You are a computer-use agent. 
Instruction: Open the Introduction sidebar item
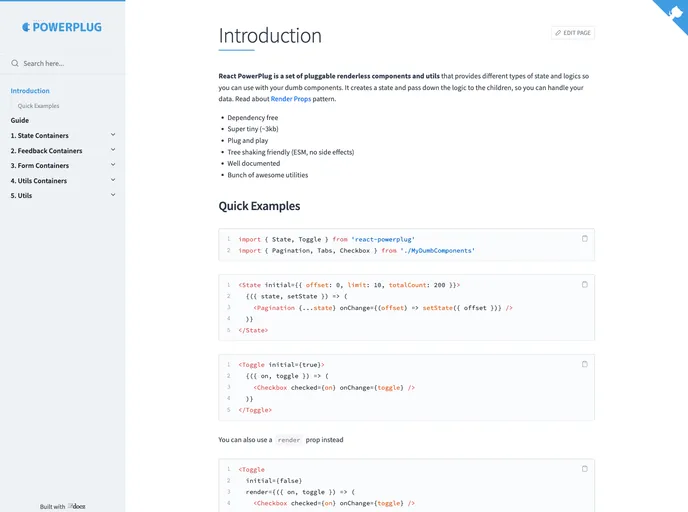point(30,91)
